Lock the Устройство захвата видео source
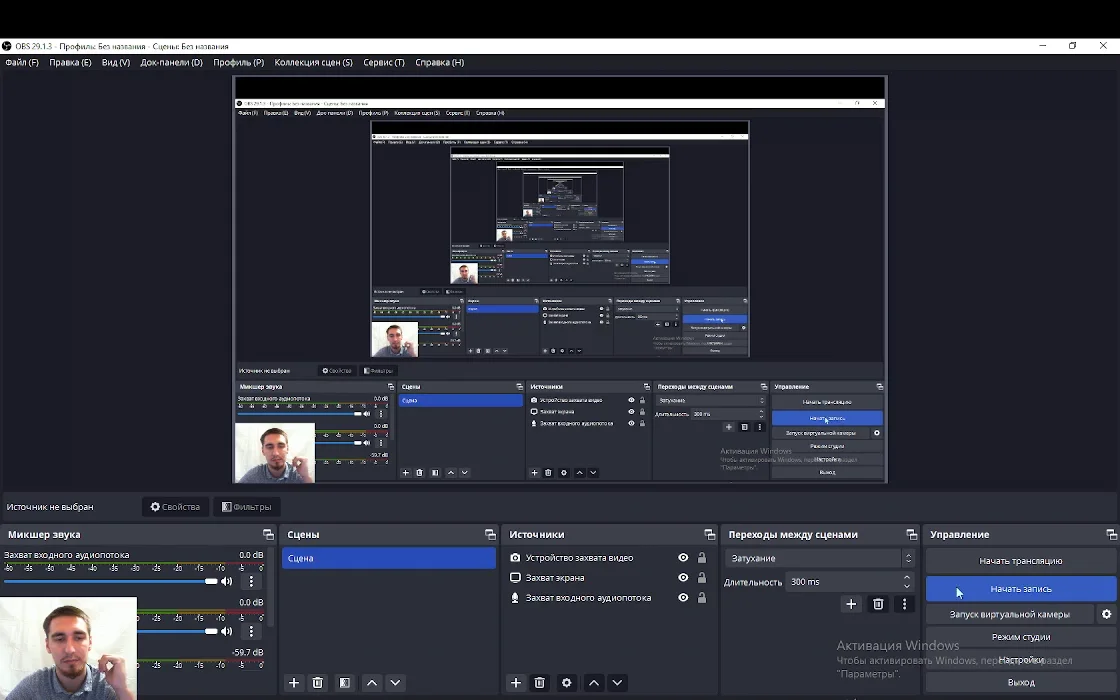1120x700 pixels. click(x=701, y=558)
